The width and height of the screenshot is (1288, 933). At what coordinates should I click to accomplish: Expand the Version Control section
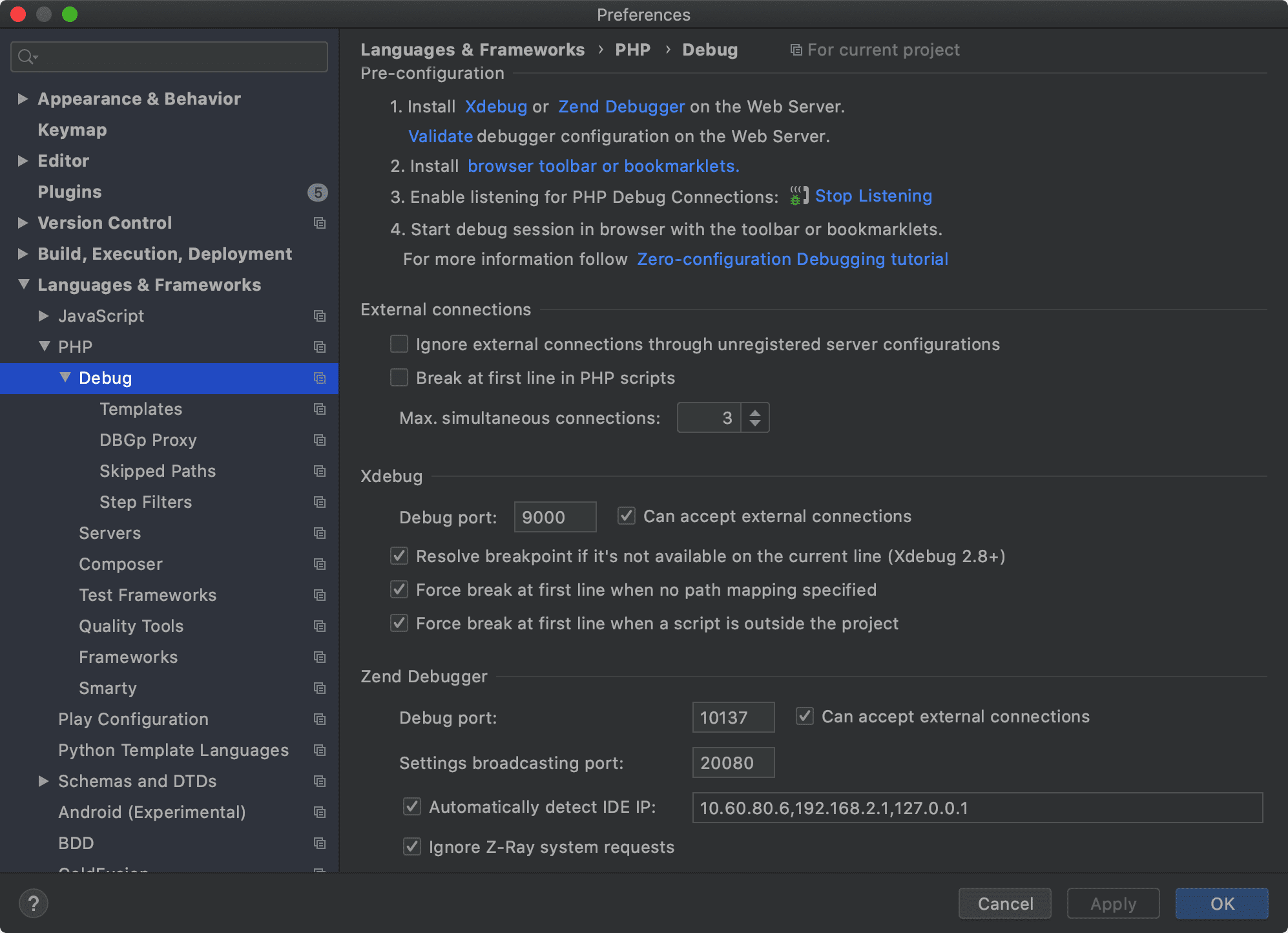point(22,222)
